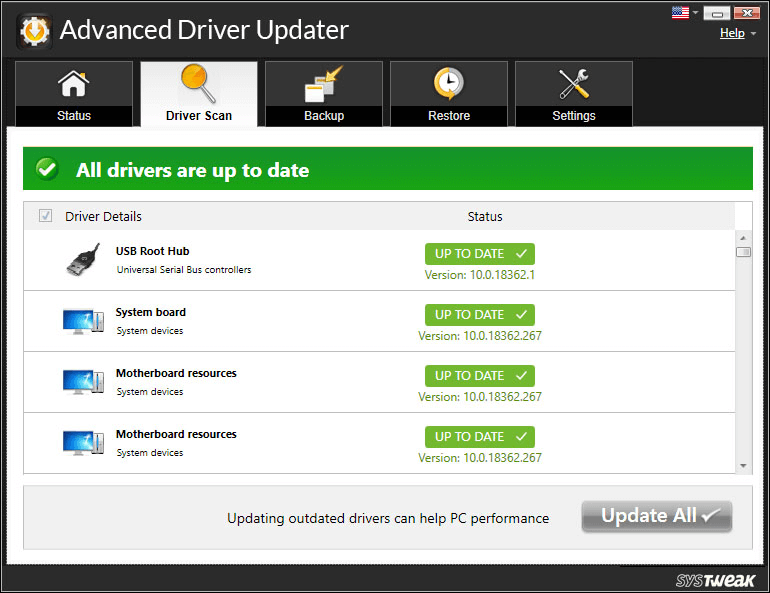Toggle the Driver Details select-all checkbox
Screen dimensions: 770x593
pos(45,216)
